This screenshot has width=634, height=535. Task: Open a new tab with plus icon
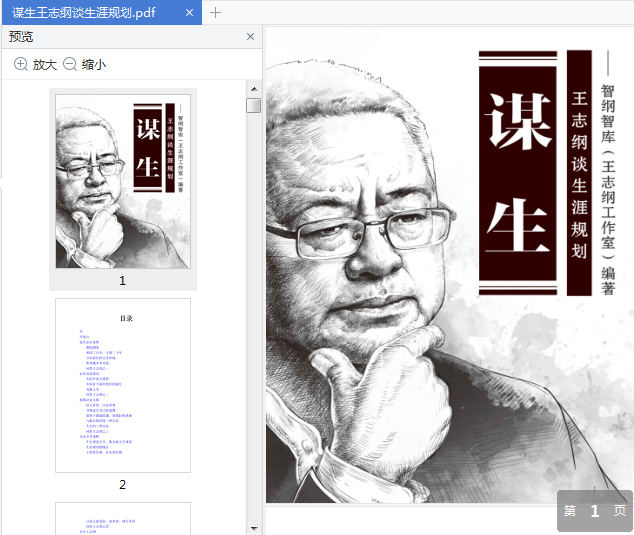tap(216, 13)
